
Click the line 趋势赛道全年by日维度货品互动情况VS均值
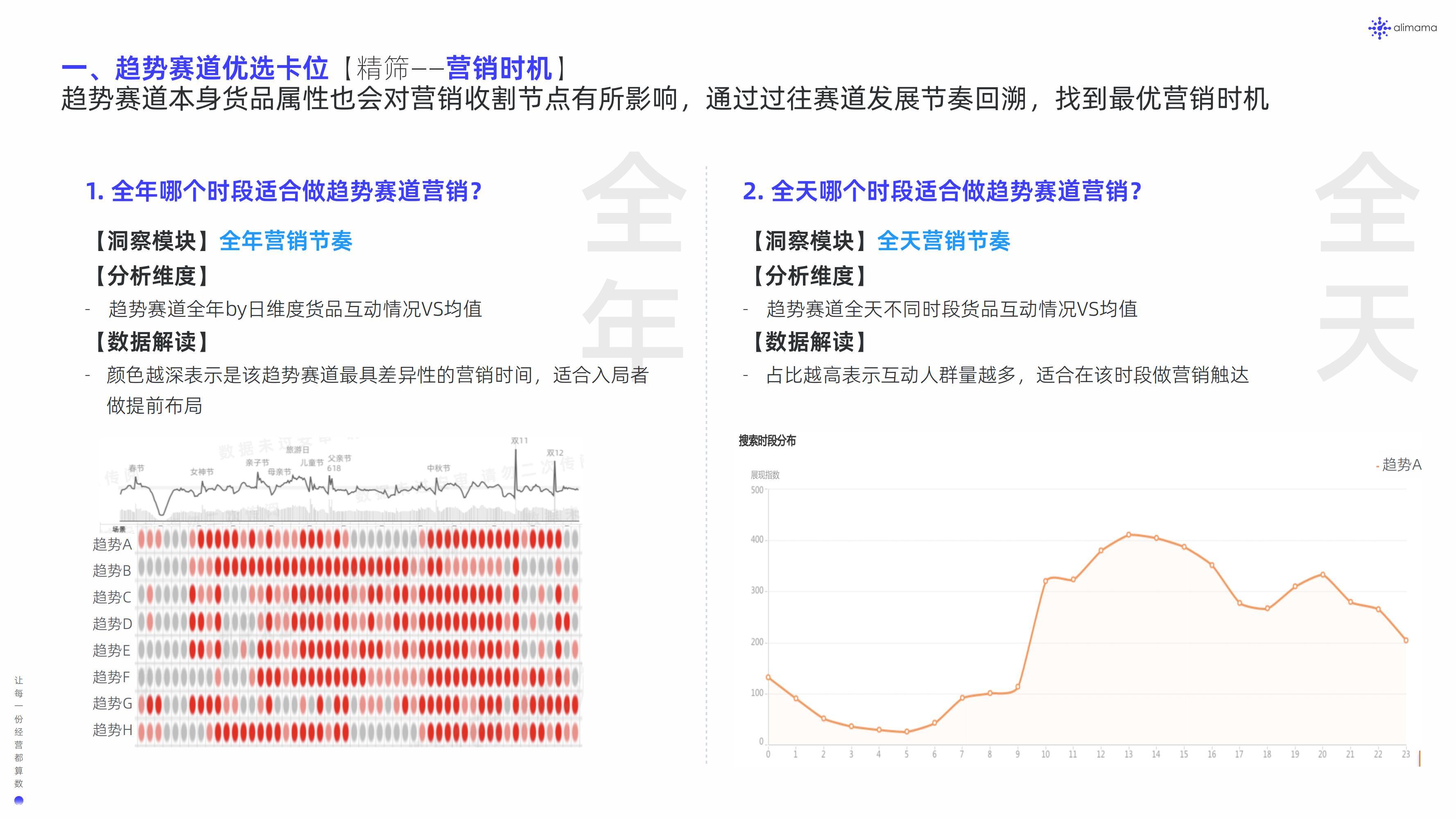295,309
